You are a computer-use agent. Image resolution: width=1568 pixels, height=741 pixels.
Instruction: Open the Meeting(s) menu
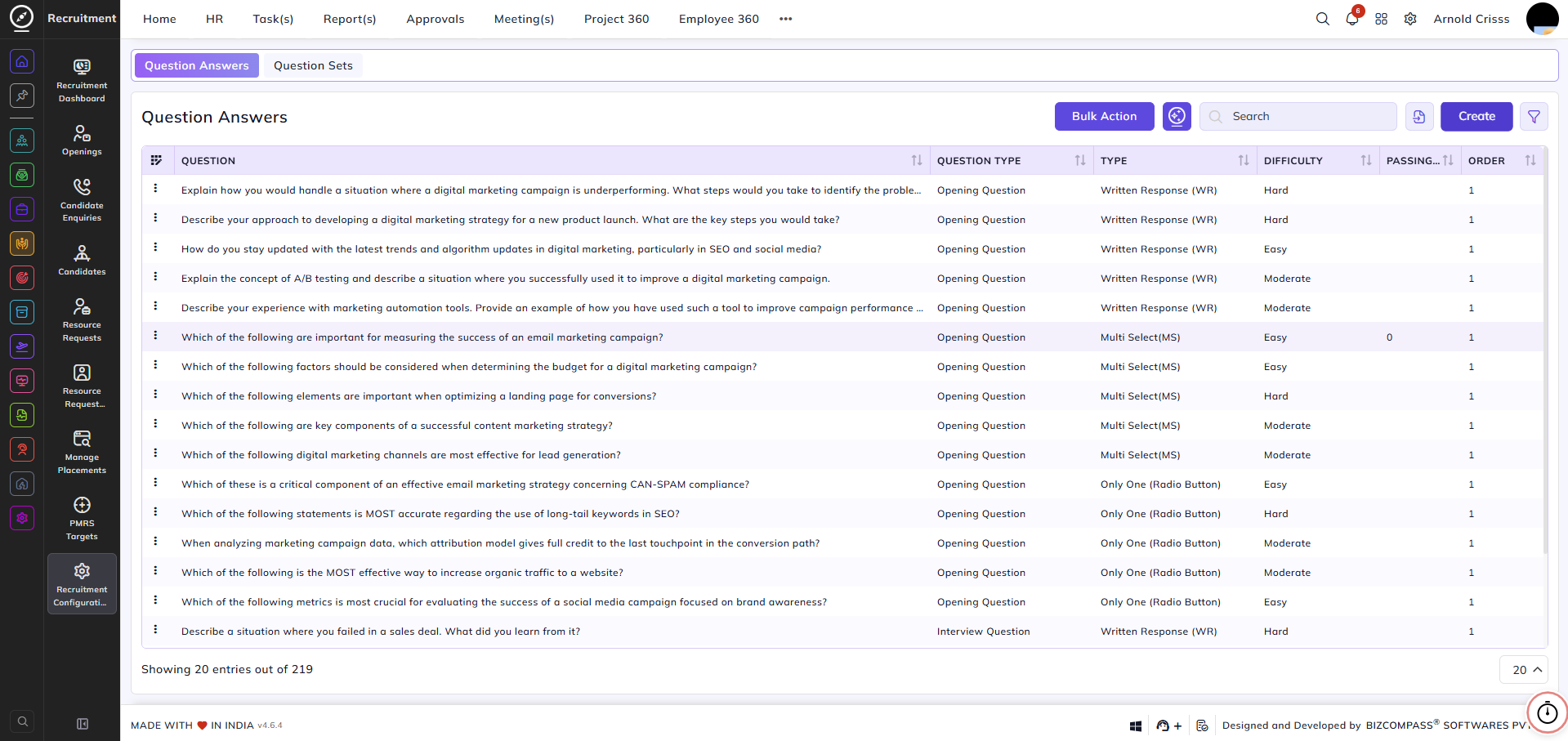pyautogui.click(x=524, y=19)
